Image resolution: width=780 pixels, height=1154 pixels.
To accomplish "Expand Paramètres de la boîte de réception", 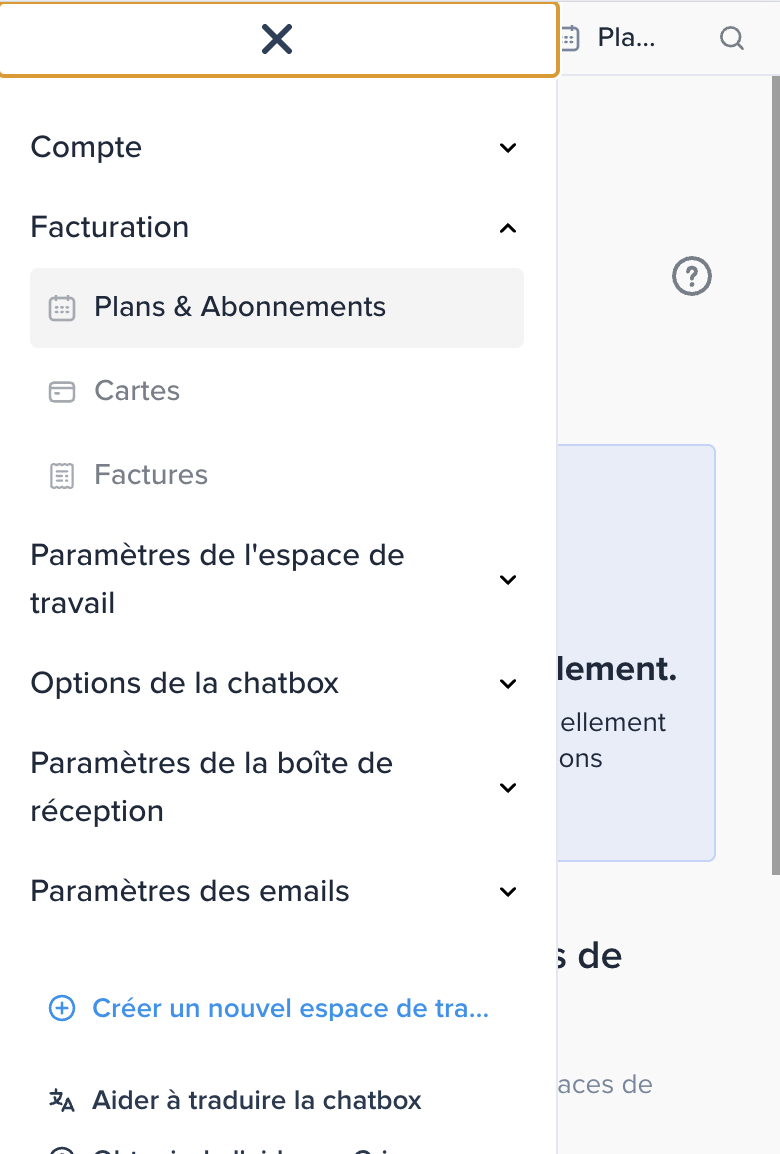I will 277,787.
